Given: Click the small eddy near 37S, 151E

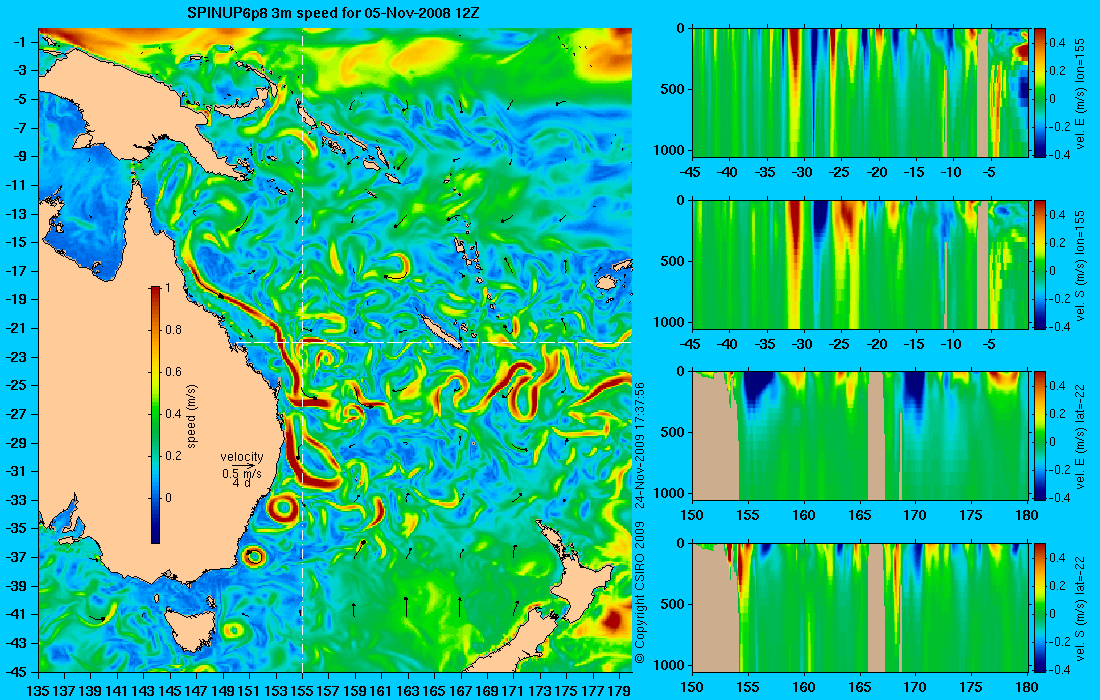Looking at the screenshot, I should click(253, 557).
